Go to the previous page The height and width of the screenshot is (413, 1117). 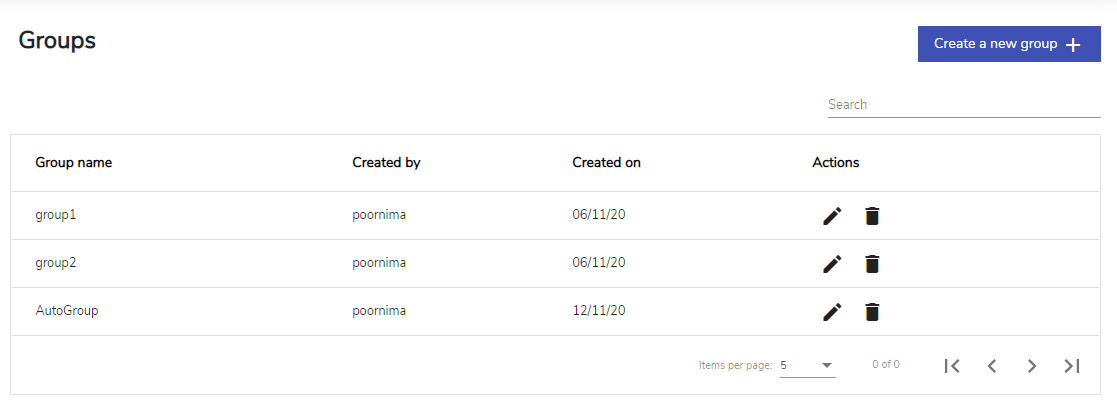pos(992,365)
